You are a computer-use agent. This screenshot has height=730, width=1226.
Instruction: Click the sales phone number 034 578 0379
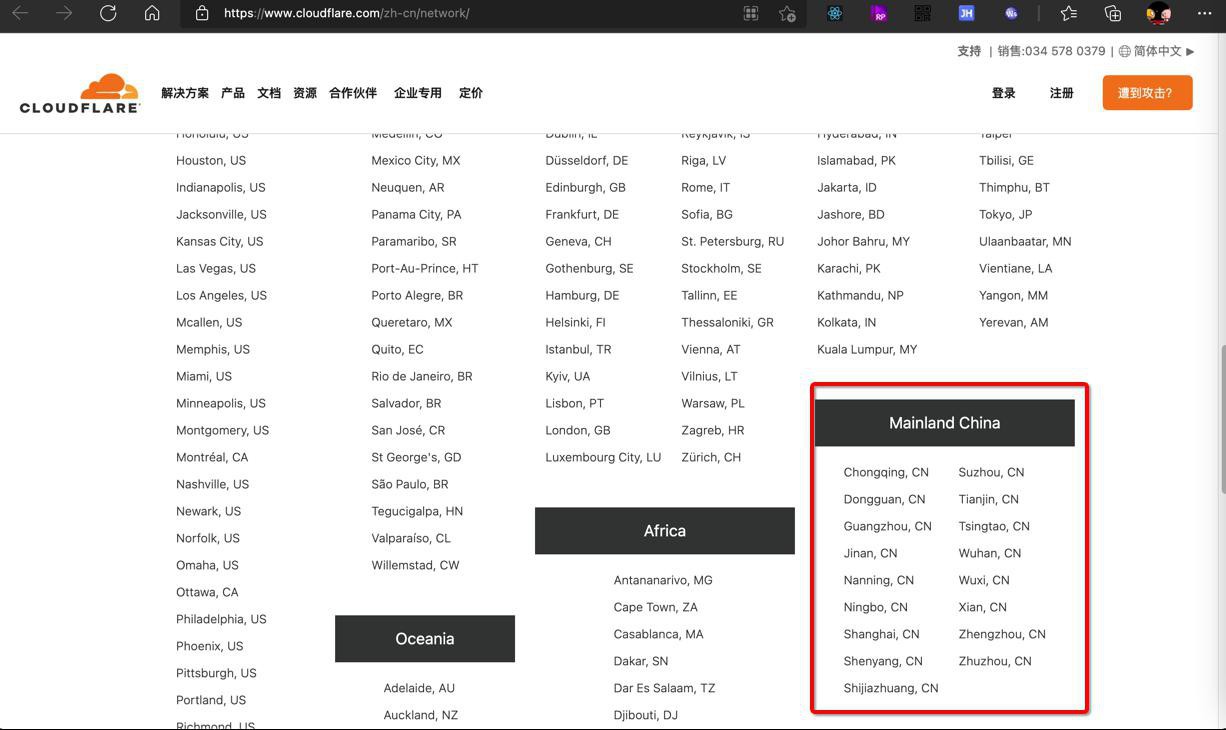click(x=1065, y=51)
